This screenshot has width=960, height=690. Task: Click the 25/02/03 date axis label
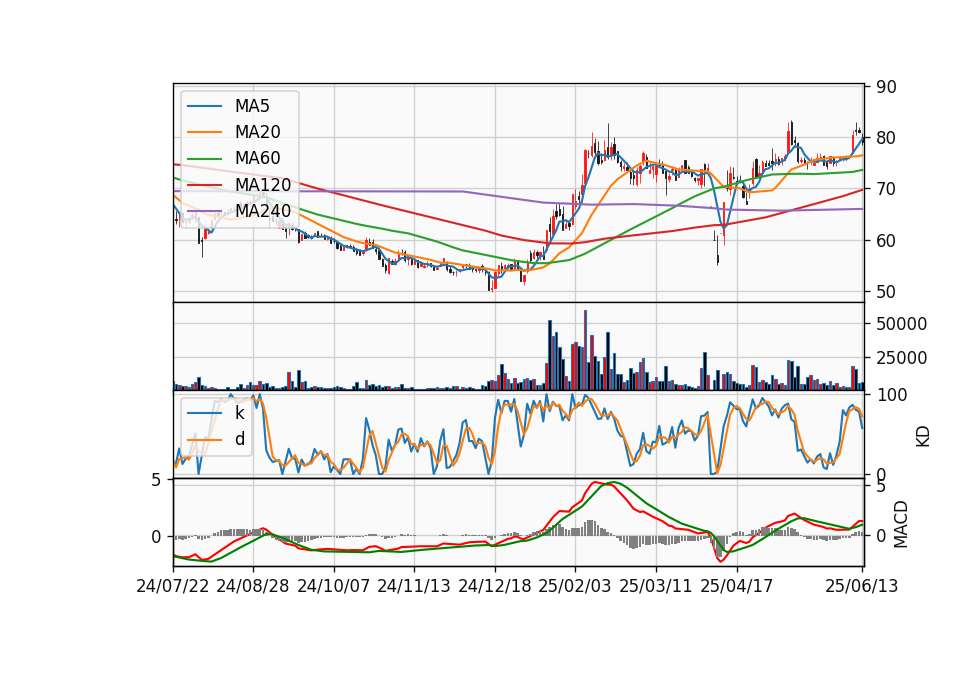575,586
